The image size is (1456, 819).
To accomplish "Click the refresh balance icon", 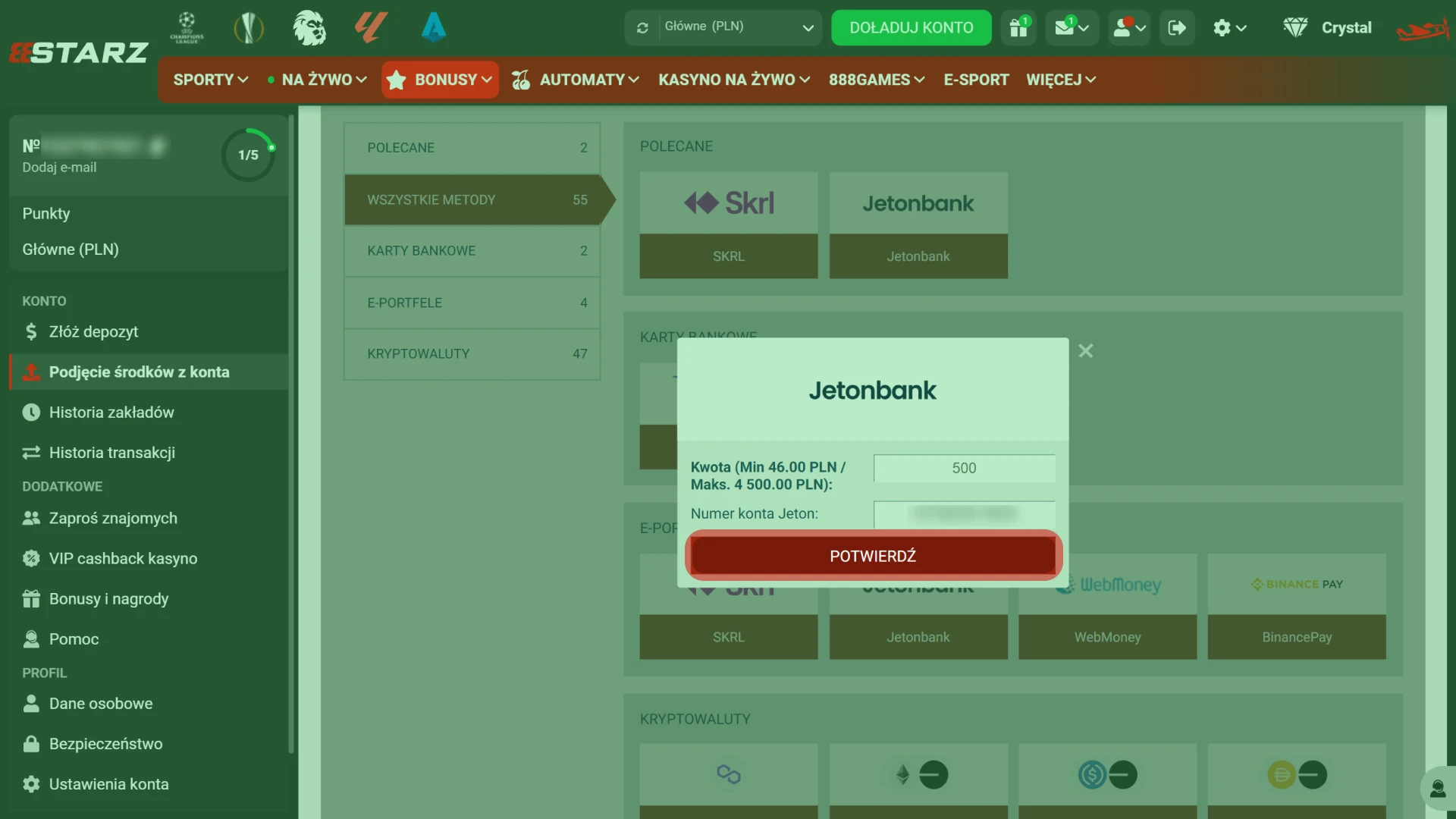I will (x=642, y=28).
